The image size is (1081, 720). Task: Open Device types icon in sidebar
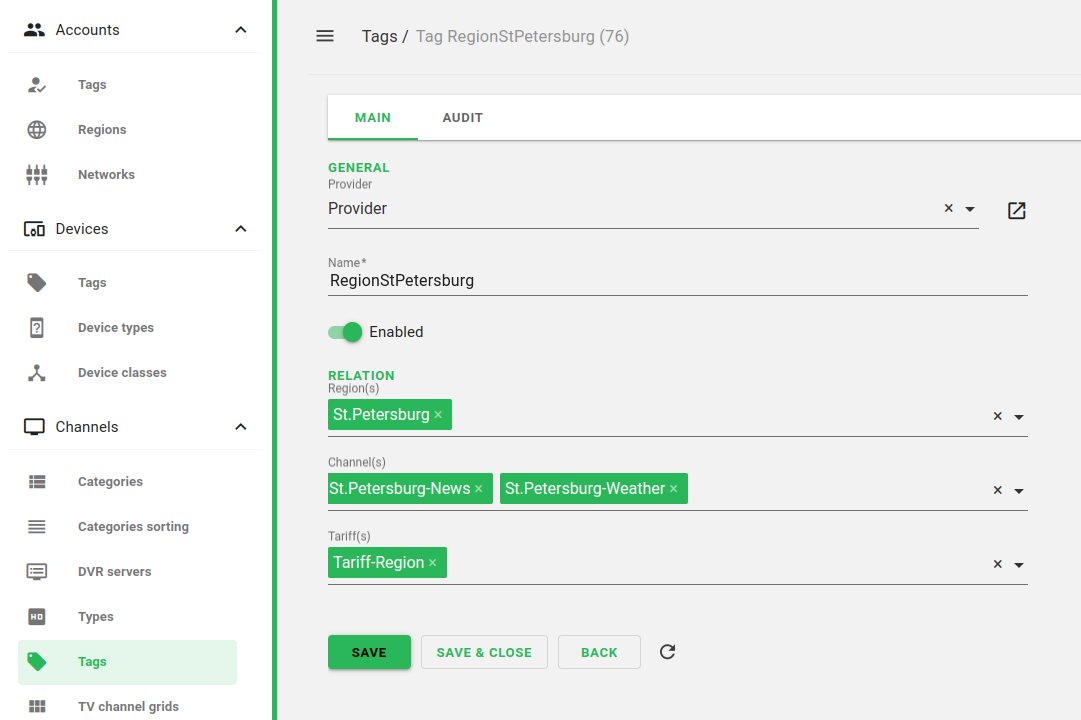37,328
